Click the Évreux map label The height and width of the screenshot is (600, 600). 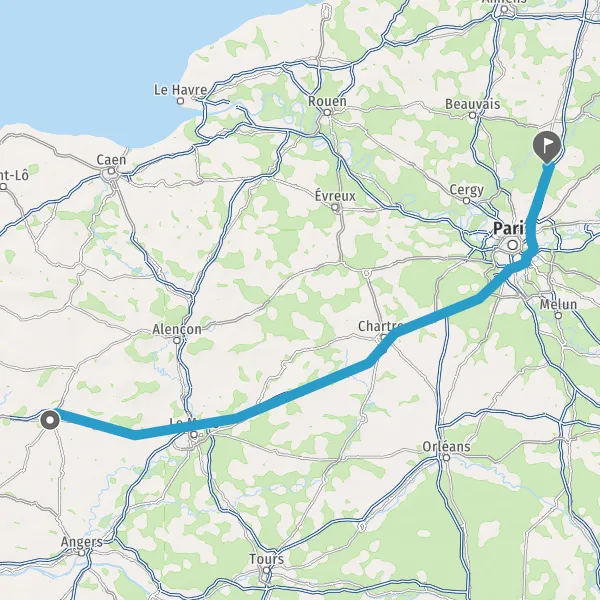click(x=335, y=196)
